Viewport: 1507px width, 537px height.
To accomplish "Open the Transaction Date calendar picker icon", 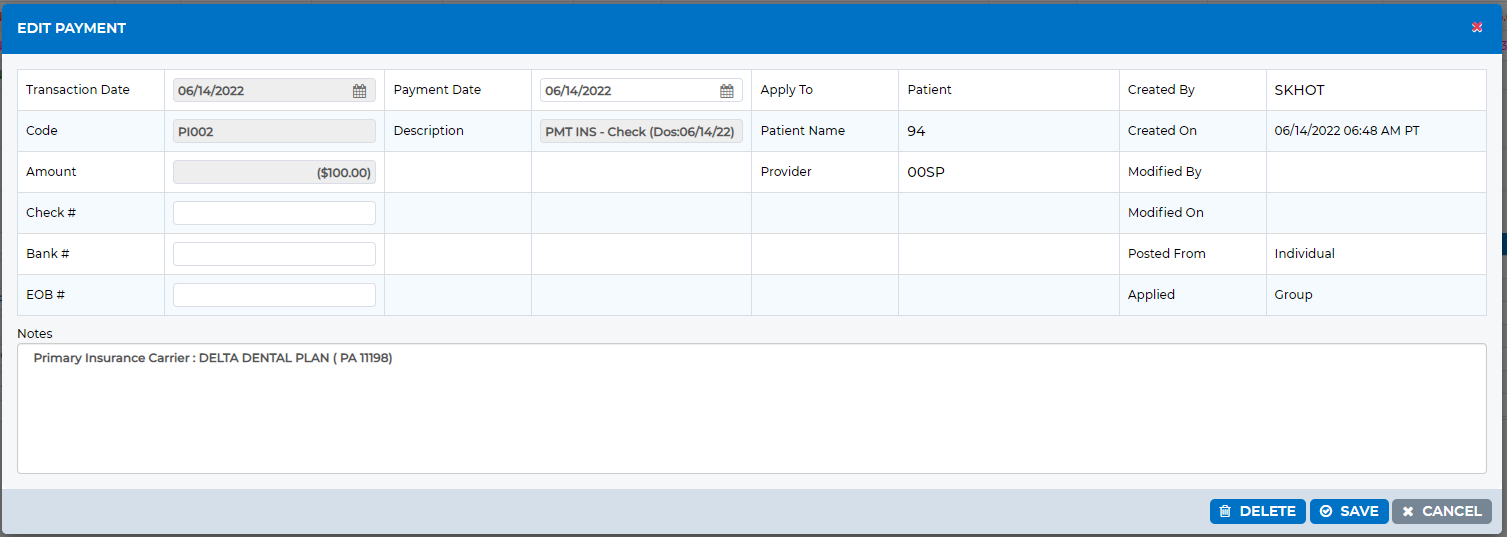I will click(x=360, y=91).
